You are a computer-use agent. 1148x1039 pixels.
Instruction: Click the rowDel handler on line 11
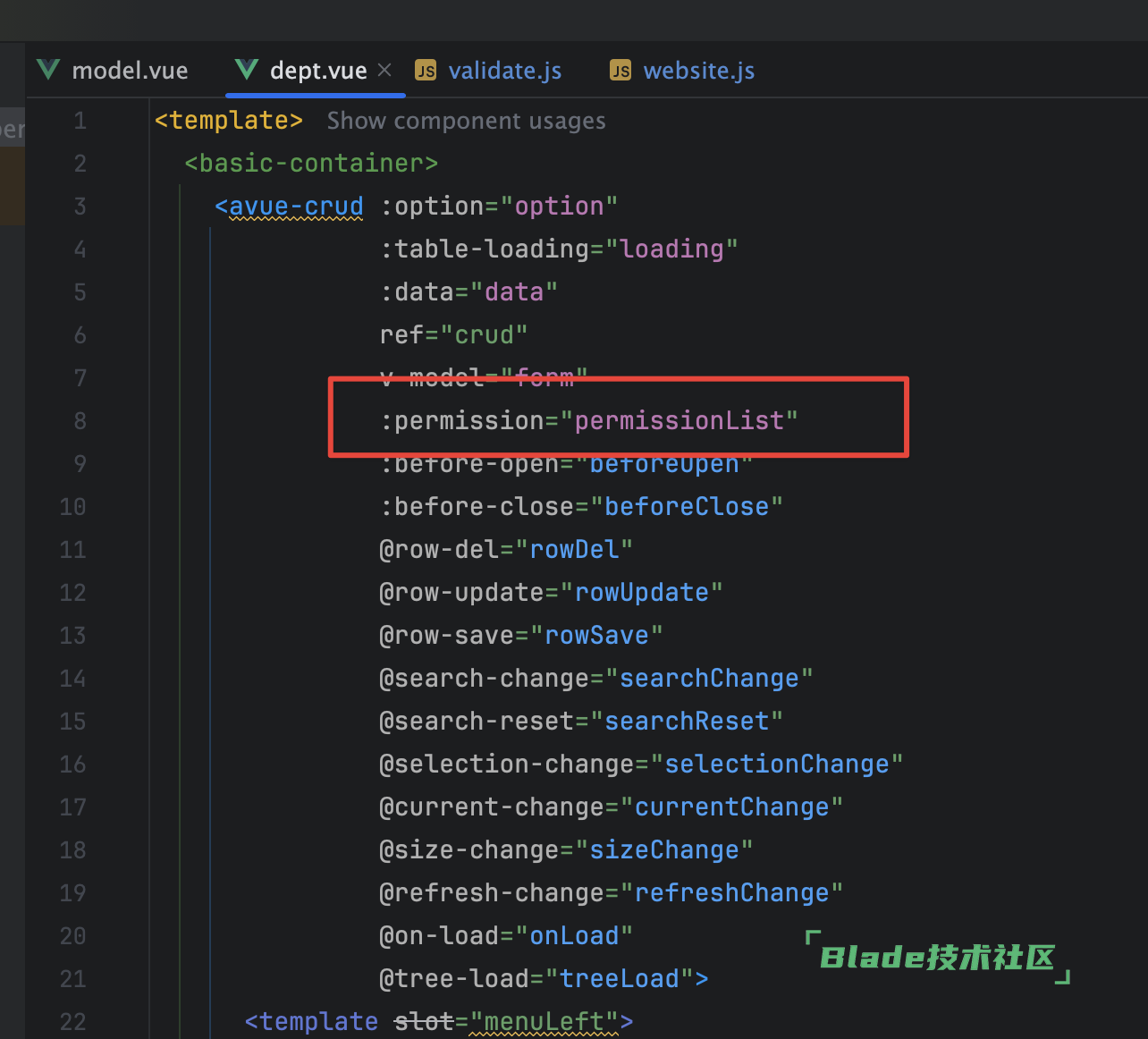574,550
